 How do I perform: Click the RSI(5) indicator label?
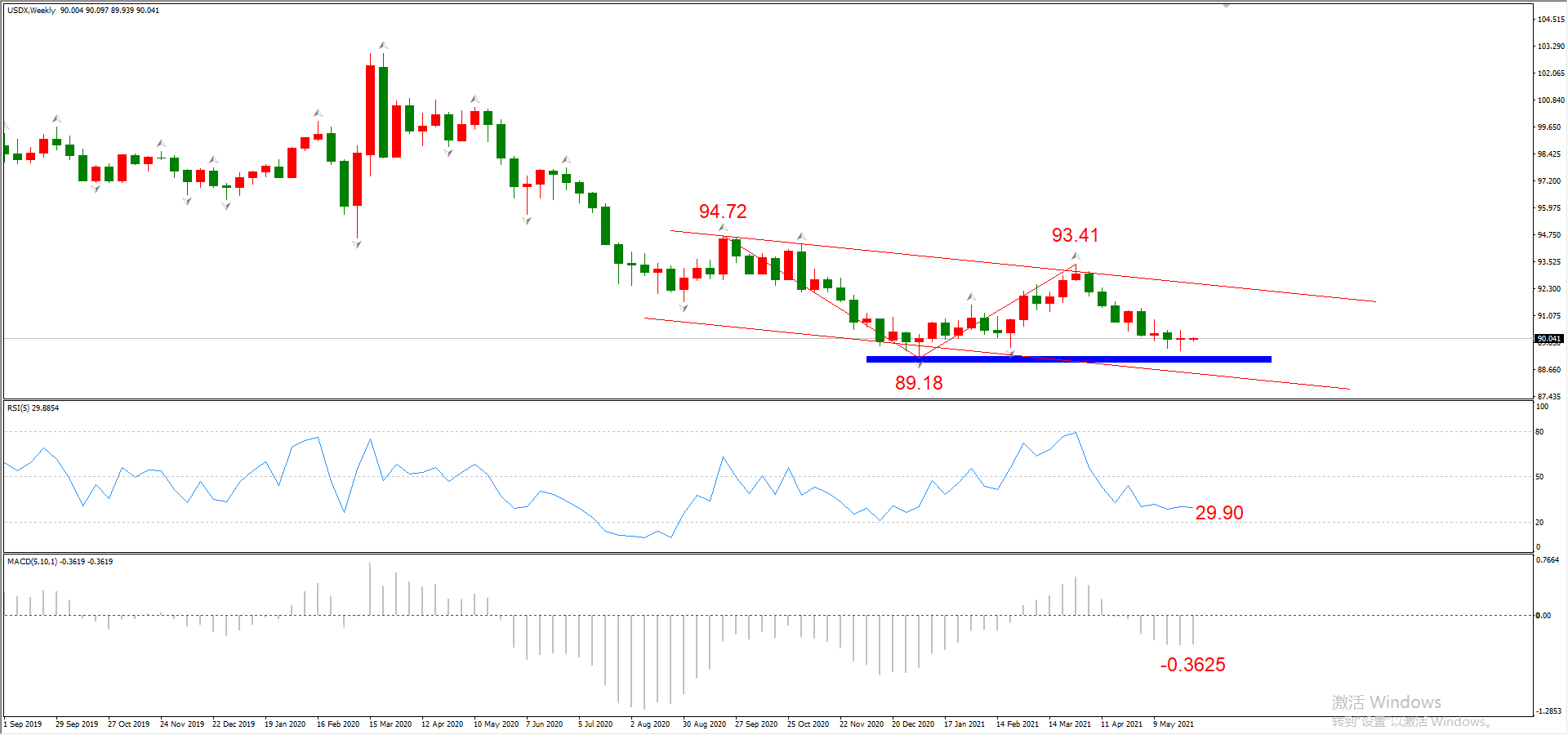[33, 408]
